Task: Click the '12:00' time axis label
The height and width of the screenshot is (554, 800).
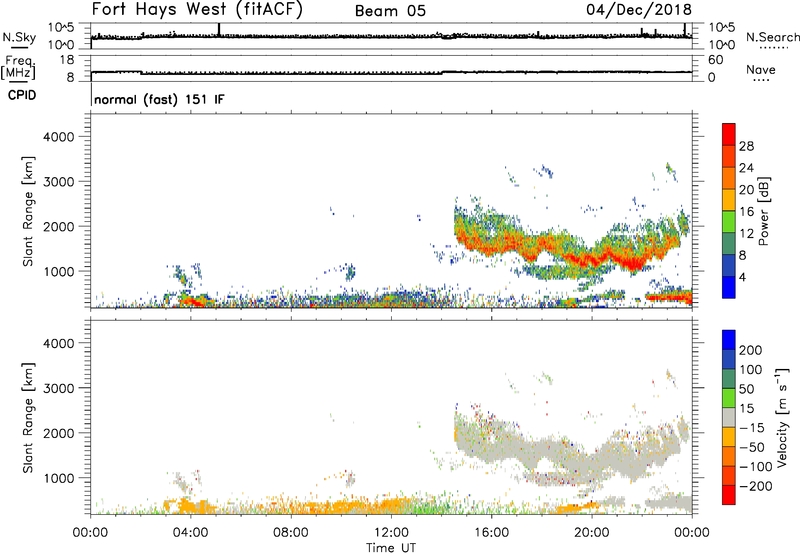Action: coord(391,533)
